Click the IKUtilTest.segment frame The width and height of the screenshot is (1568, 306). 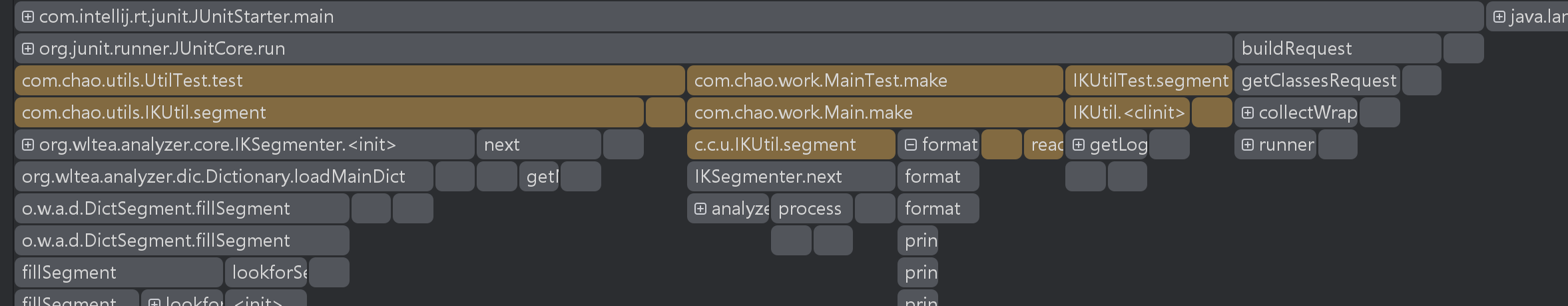coord(1149,81)
